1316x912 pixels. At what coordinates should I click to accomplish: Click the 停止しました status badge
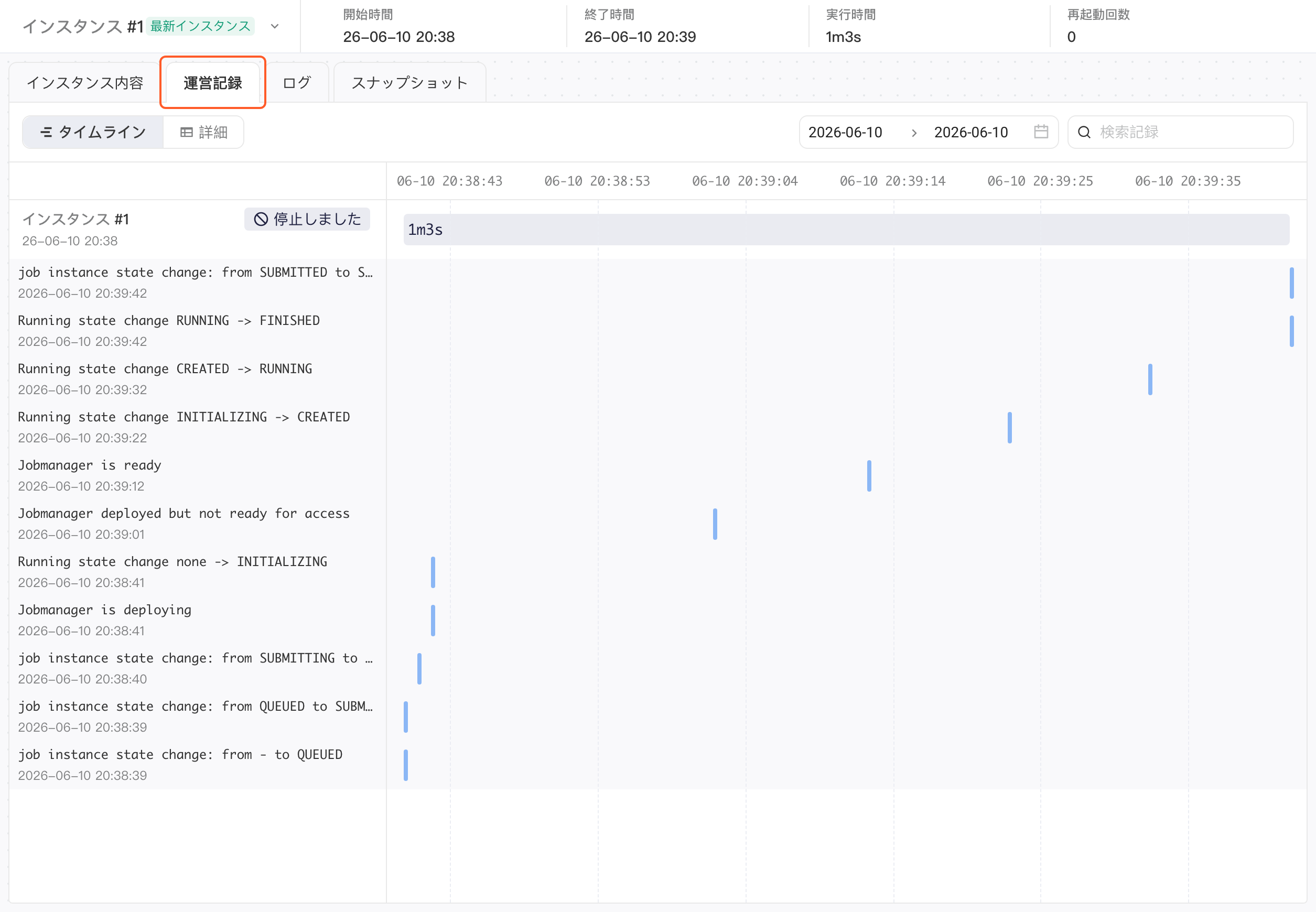click(307, 220)
